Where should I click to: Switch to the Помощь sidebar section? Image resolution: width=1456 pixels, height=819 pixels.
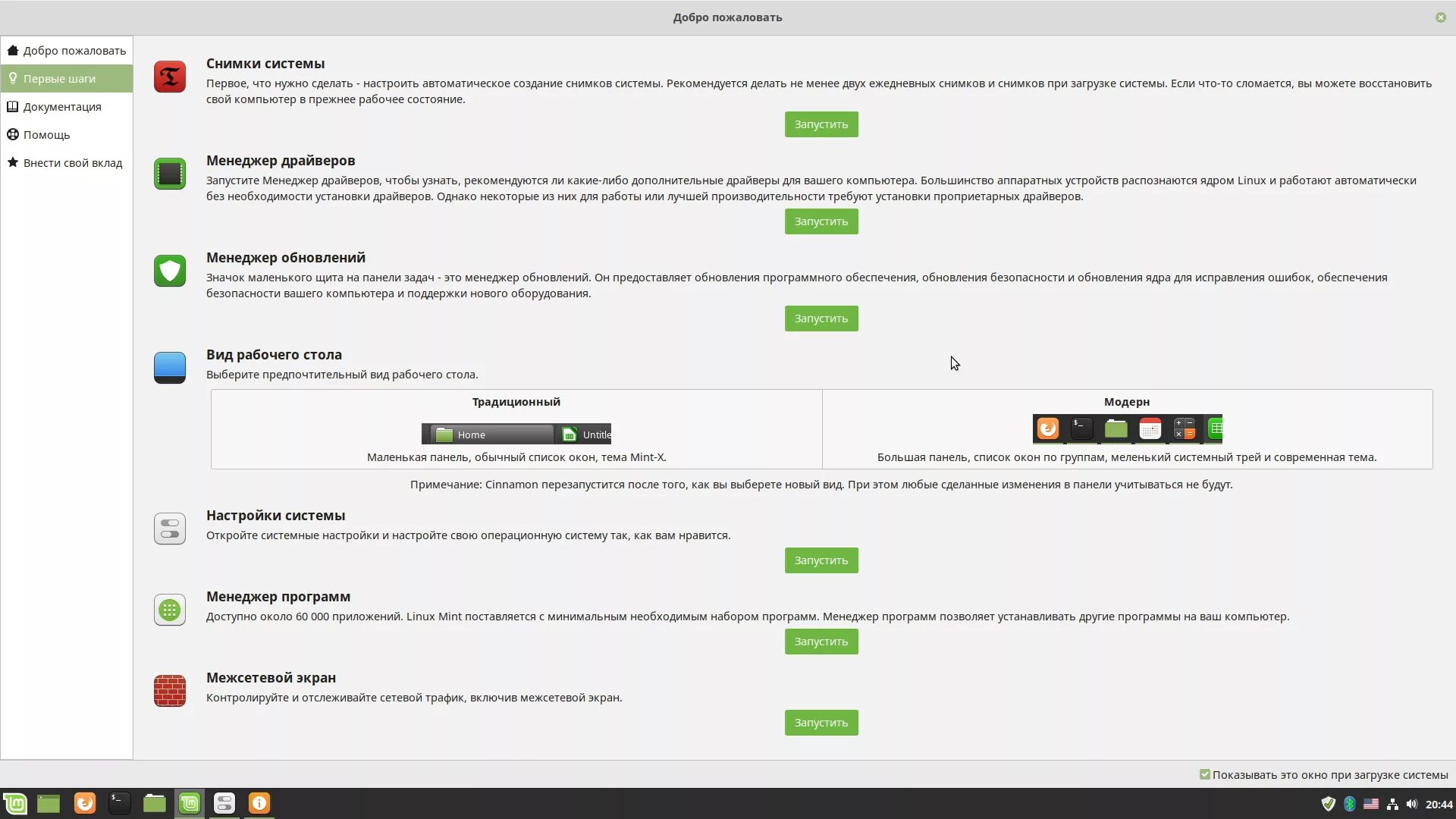point(46,135)
